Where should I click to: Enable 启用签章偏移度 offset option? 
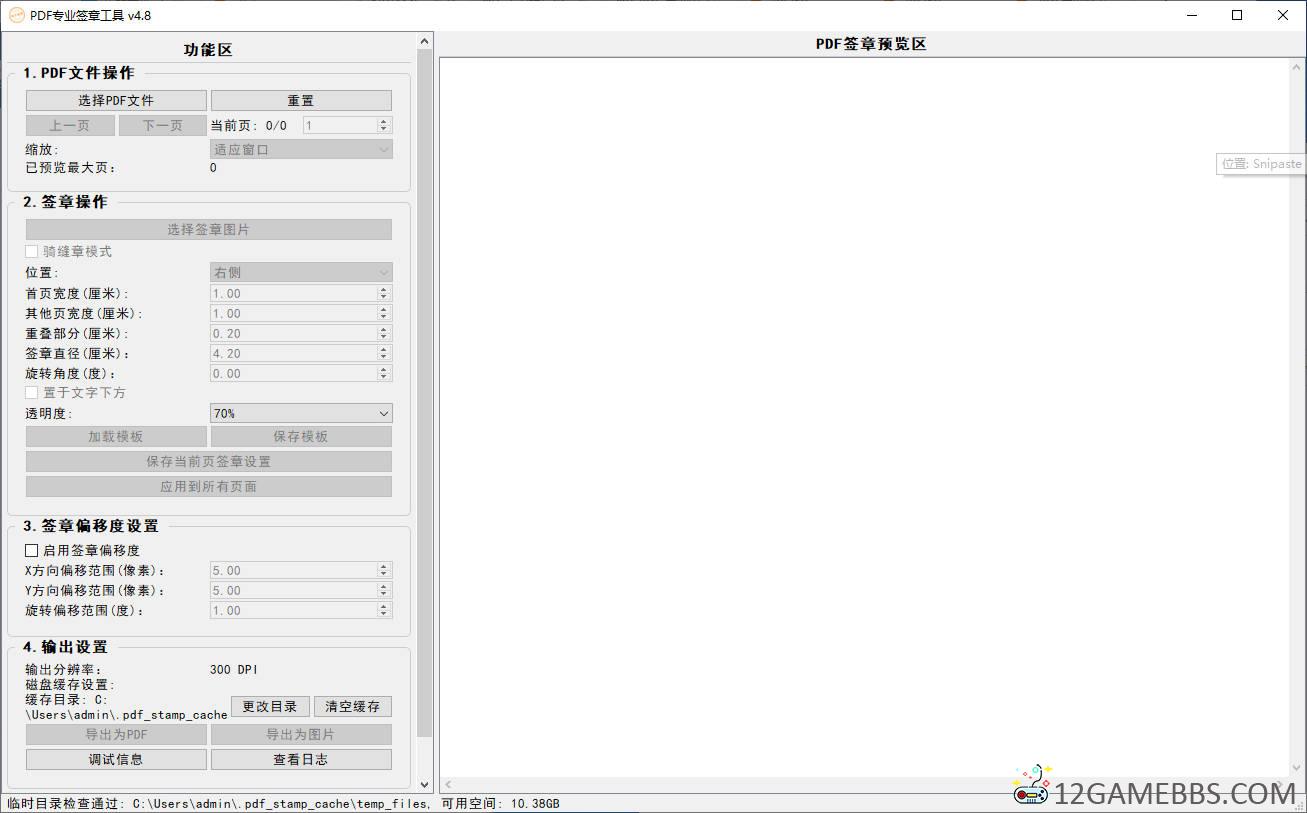coord(31,550)
